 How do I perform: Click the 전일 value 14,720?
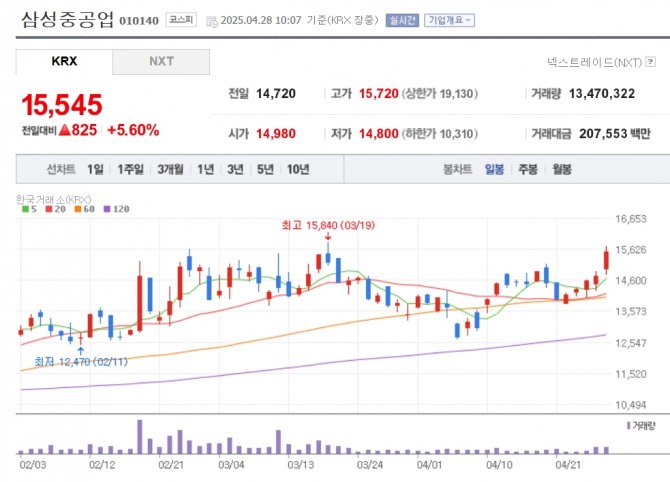(276, 94)
